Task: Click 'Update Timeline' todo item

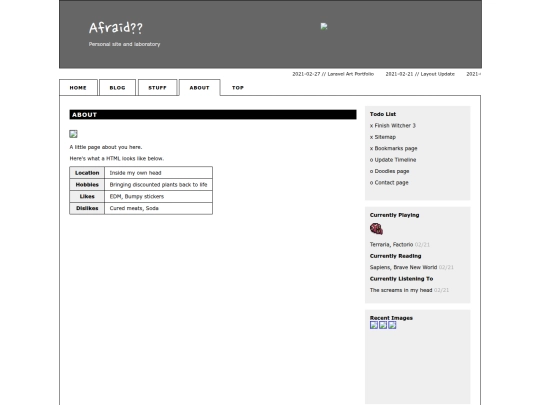Action: (x=393, y=160)
